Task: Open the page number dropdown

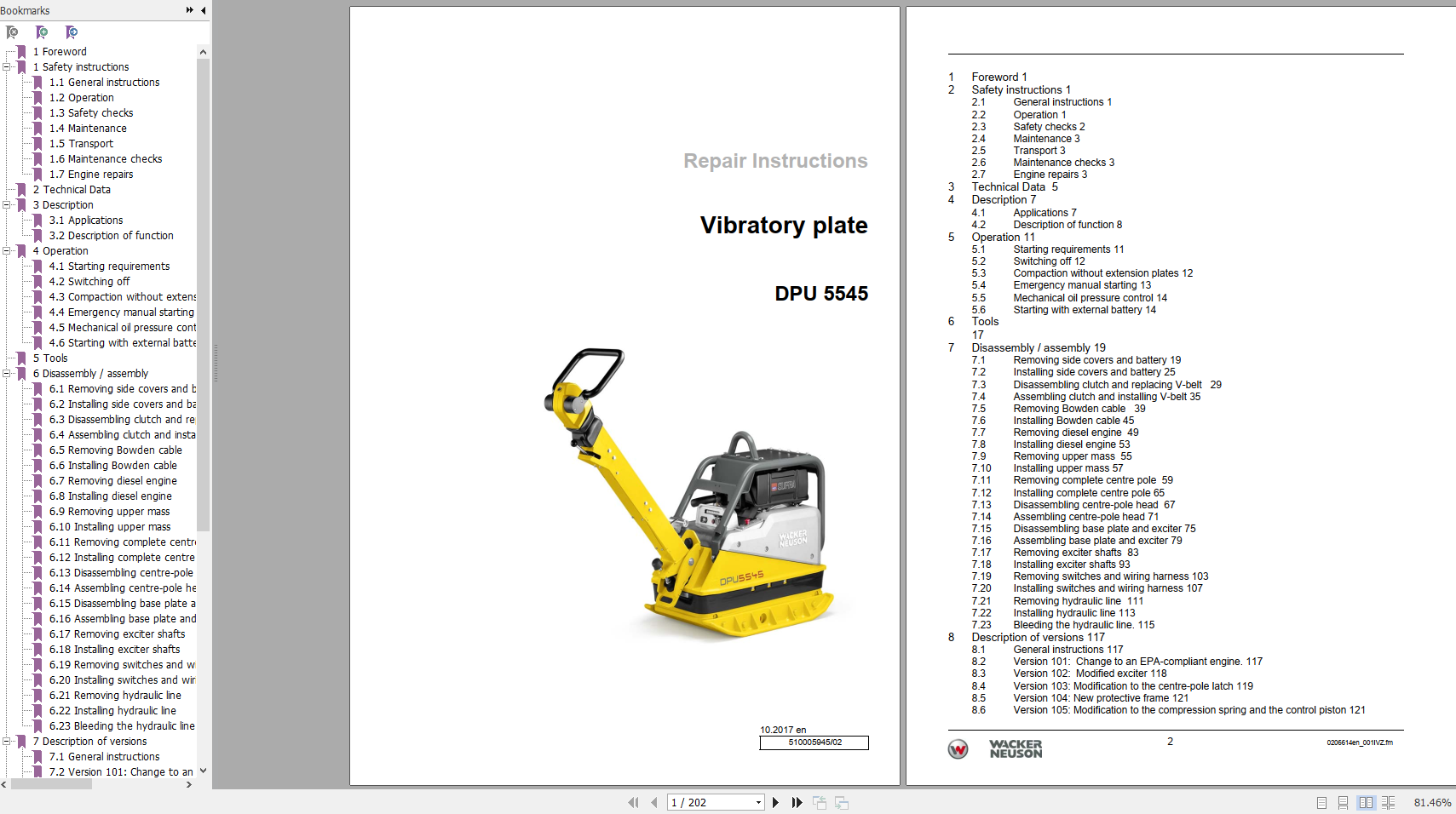Action: [x=758, y=802]
